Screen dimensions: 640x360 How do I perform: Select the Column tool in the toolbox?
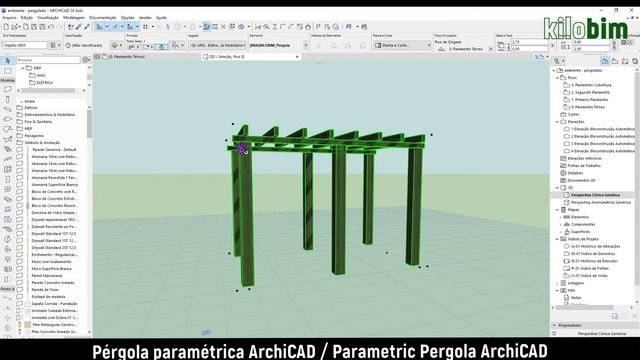tap(7, 100)
